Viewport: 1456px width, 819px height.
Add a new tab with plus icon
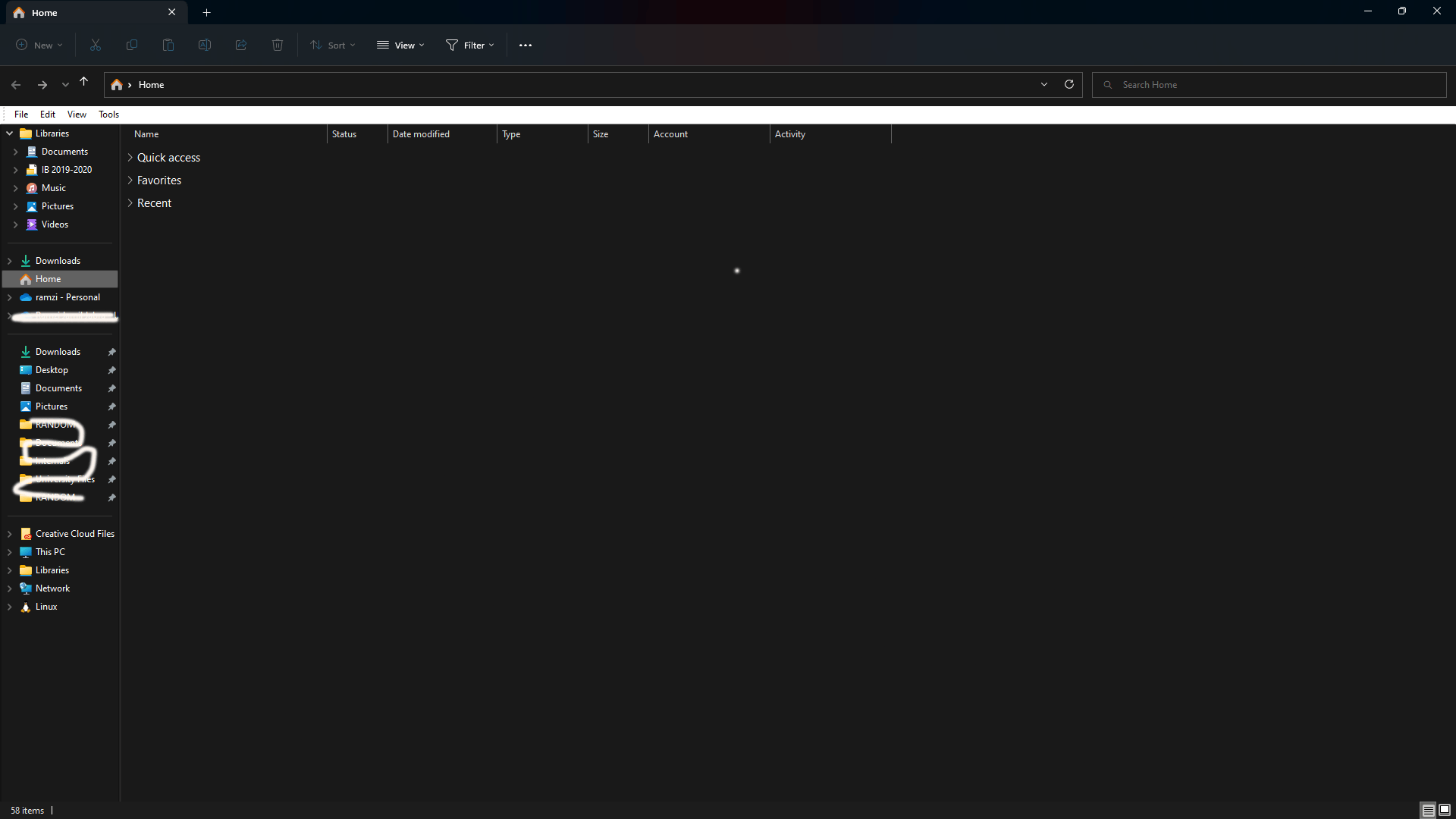[x=206, y=12]
